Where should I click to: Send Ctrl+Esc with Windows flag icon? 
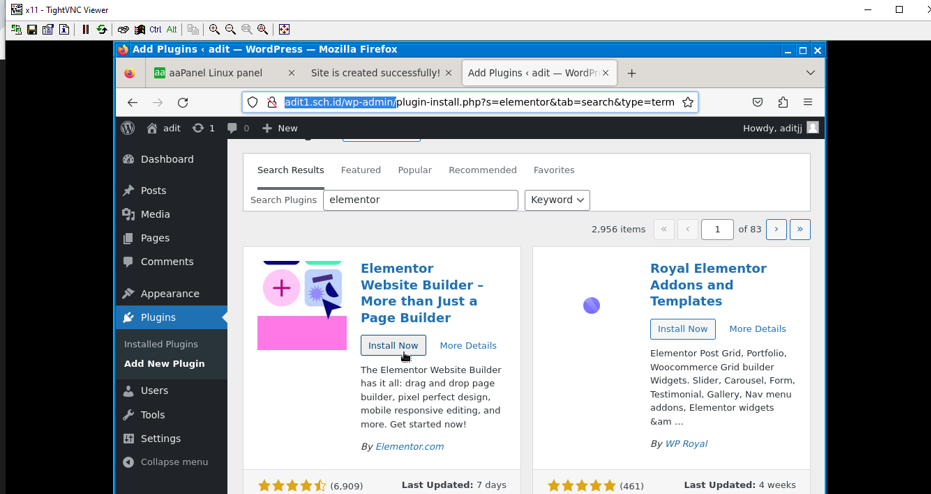[140, 29]
